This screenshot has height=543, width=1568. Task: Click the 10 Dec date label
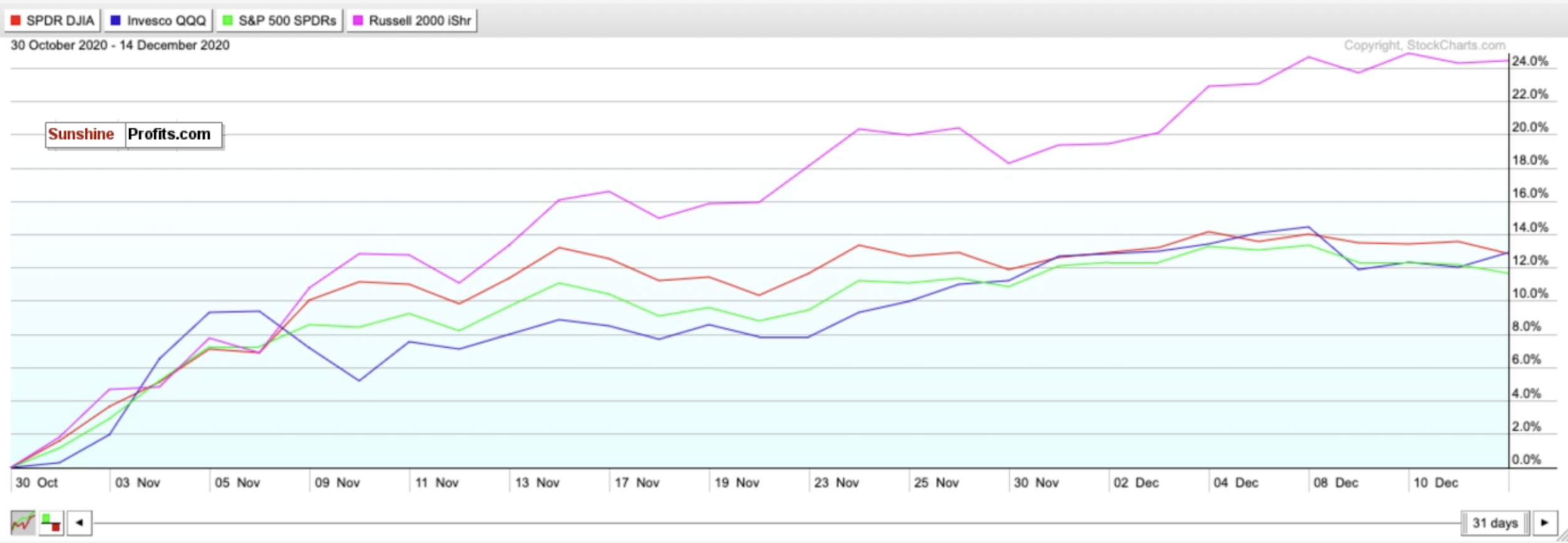point(1436,483)
